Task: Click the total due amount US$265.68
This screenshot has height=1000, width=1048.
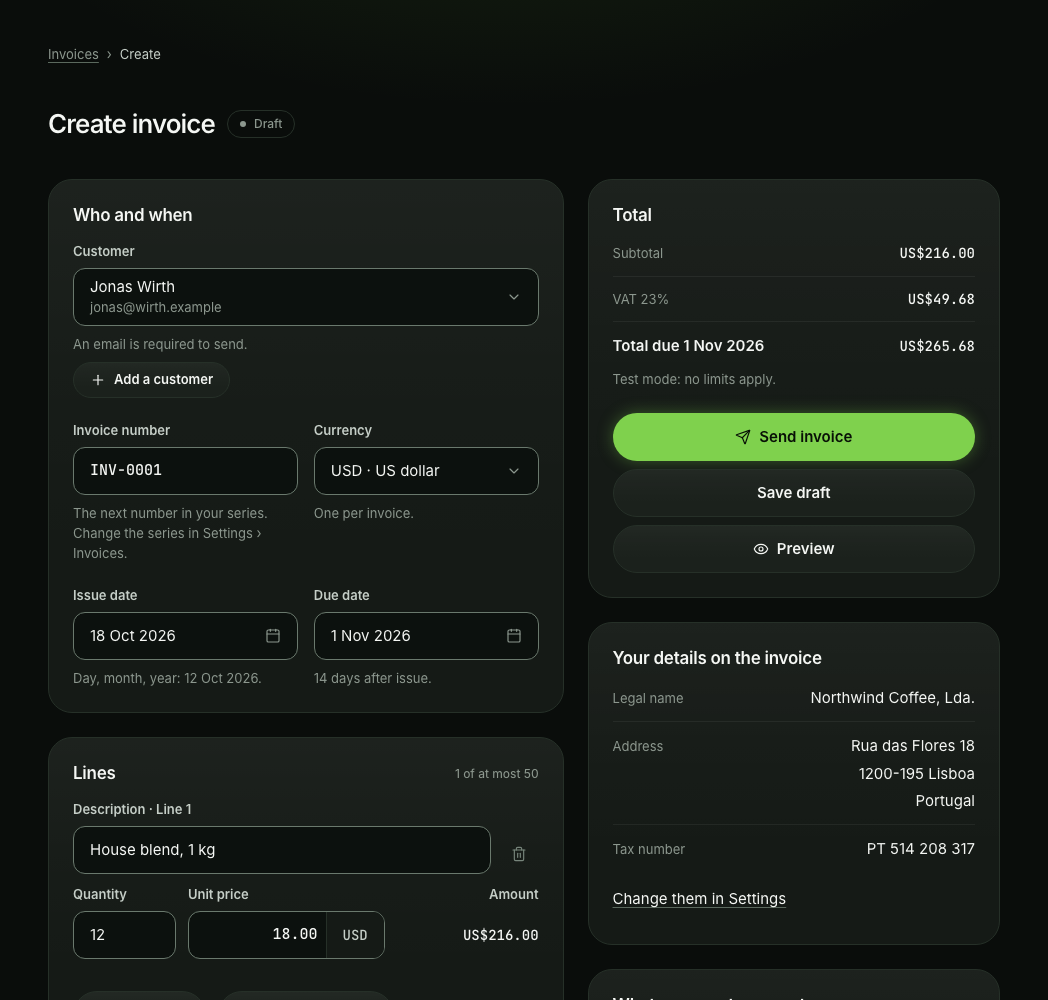Action: [x=936, y=346]
